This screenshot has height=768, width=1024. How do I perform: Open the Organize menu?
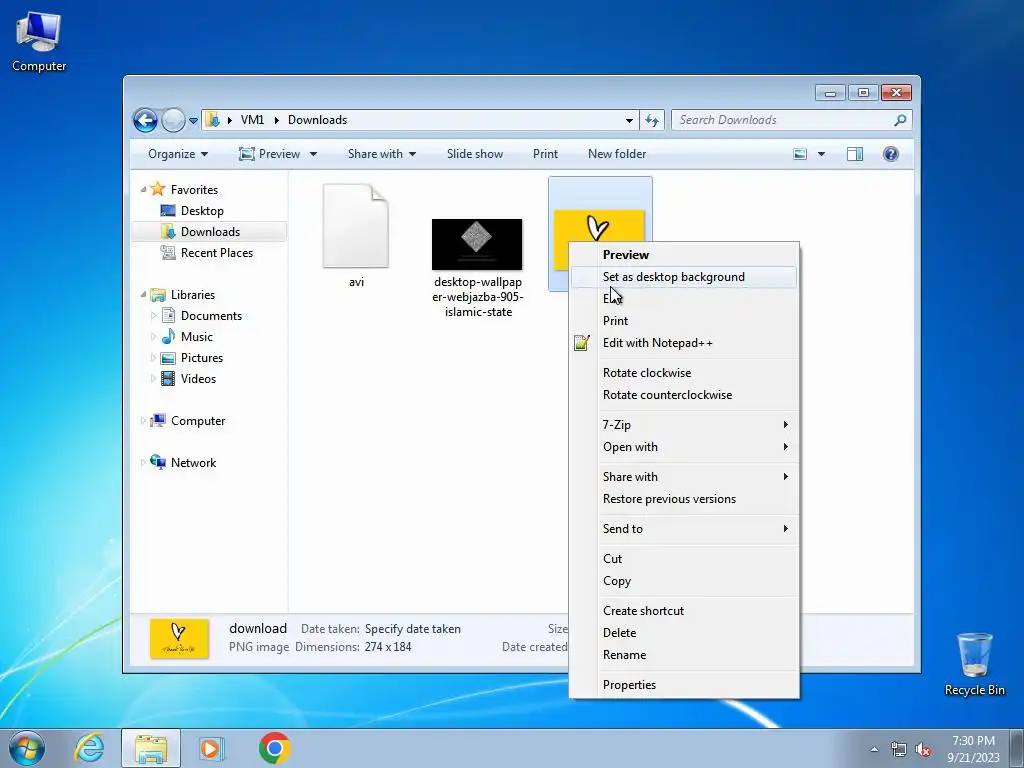[x=178, y=154]
